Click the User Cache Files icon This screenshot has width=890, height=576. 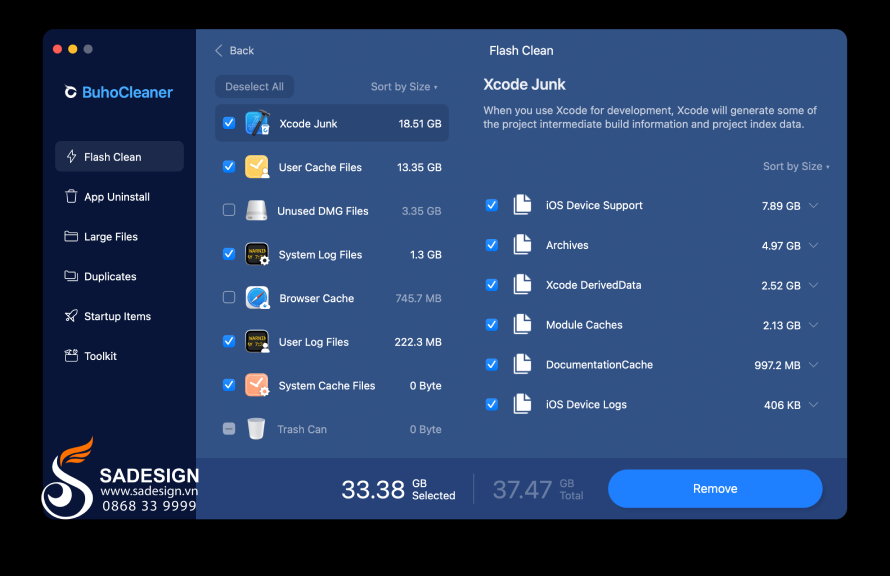257,167
